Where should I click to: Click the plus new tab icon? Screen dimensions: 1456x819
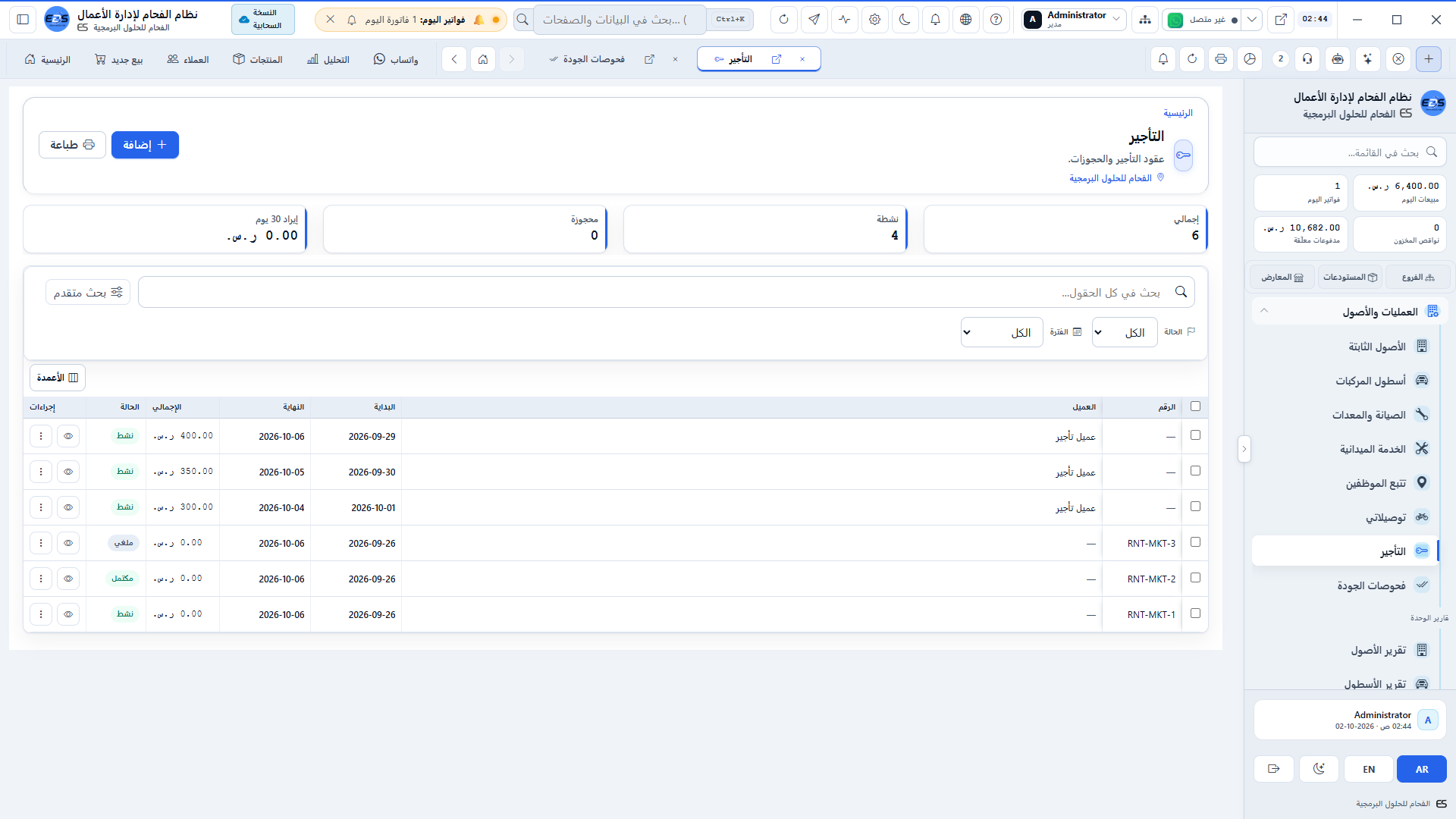pos(1429,59)
